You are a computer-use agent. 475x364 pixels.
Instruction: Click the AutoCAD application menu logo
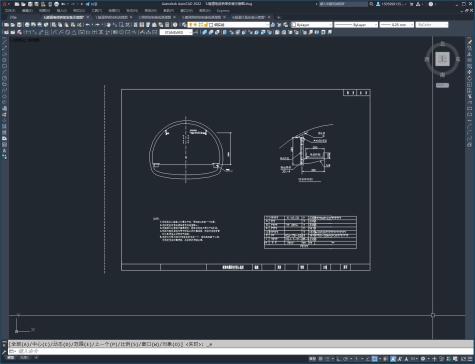point(5,4)
